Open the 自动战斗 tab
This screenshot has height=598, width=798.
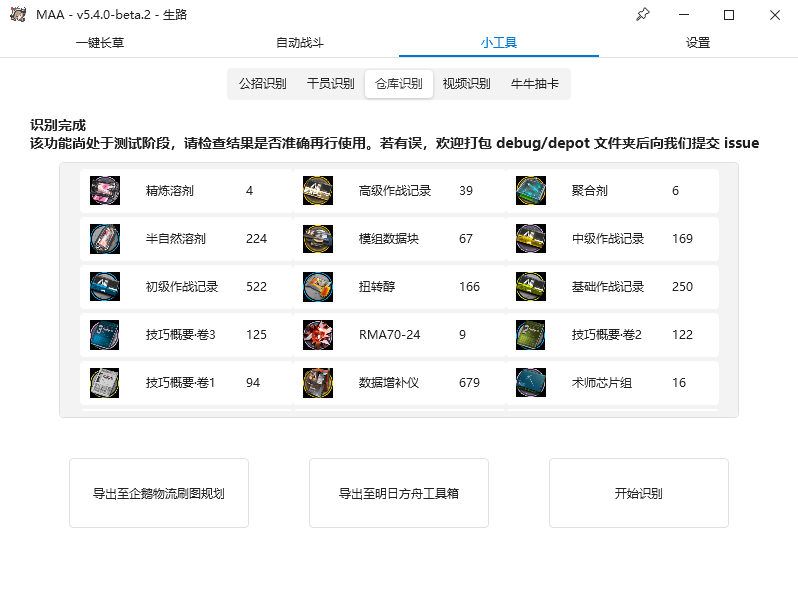(299, 43)
